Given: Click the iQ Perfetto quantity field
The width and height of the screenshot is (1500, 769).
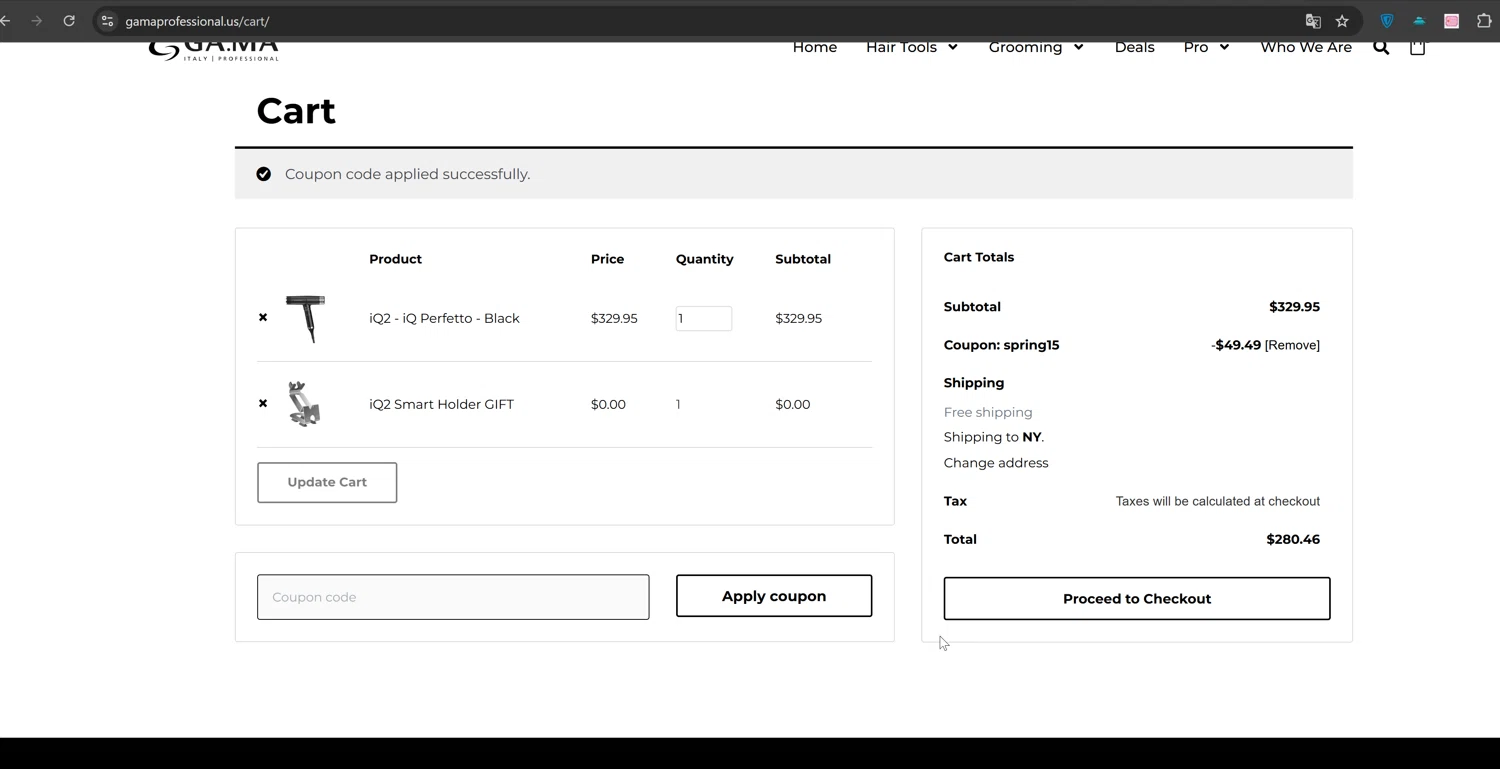Looking at the screenshot, I should (704, 318).
